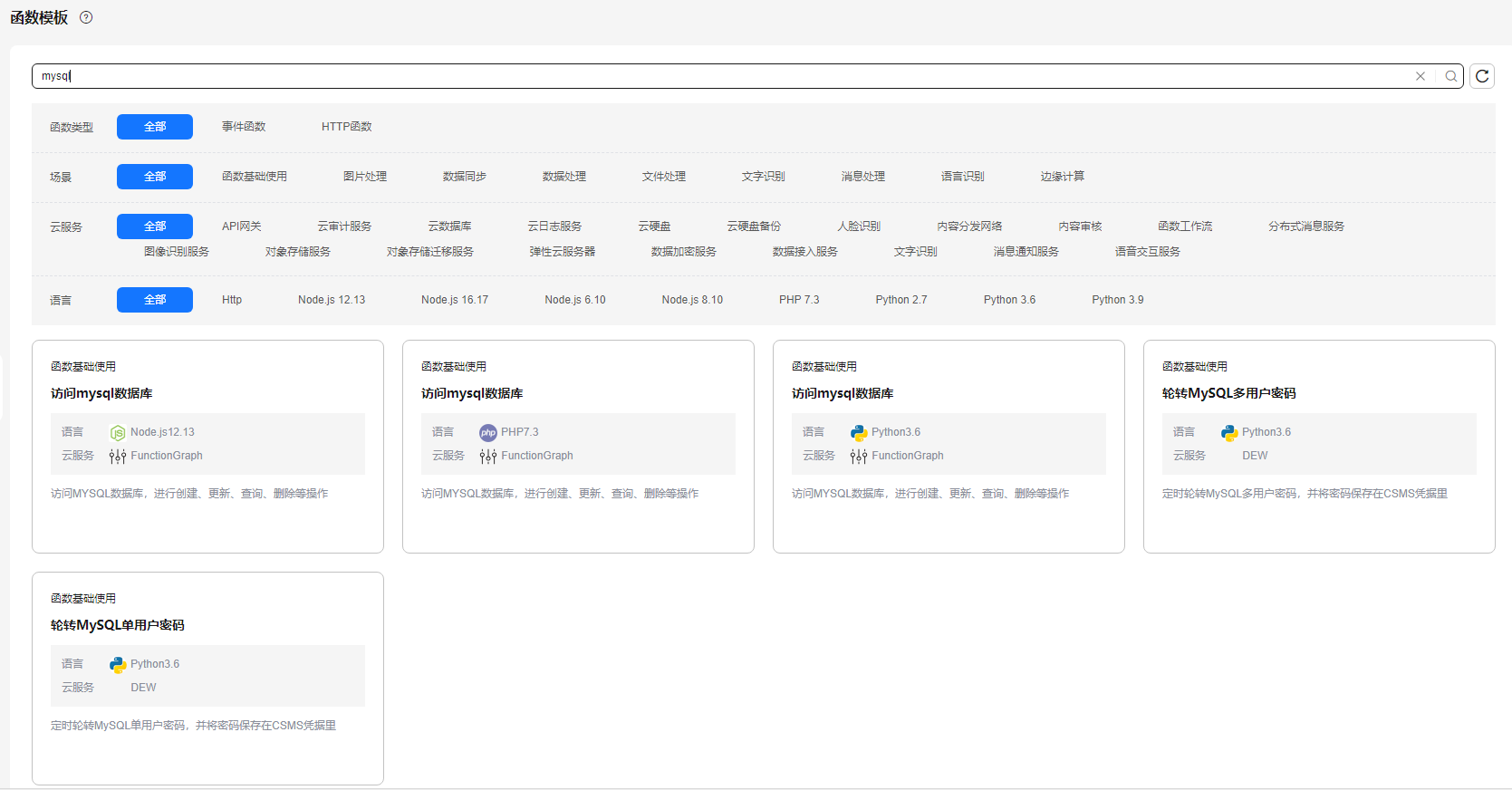Open the Python3.6 访问mysql数据库 template card
Viewport: 1512px width, 790px height.
[x=948, y=446]
